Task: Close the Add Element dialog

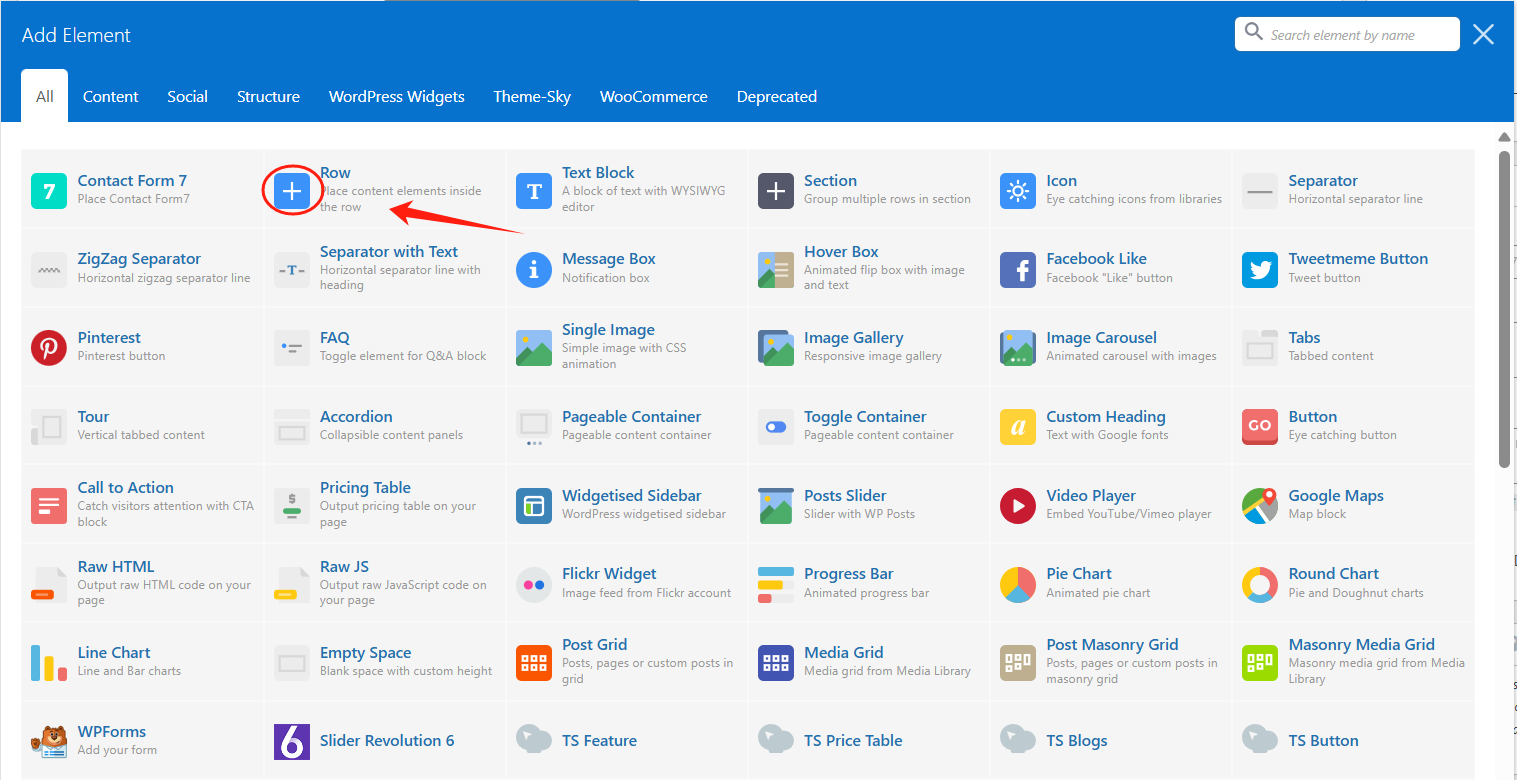Action: (1483, 35)
